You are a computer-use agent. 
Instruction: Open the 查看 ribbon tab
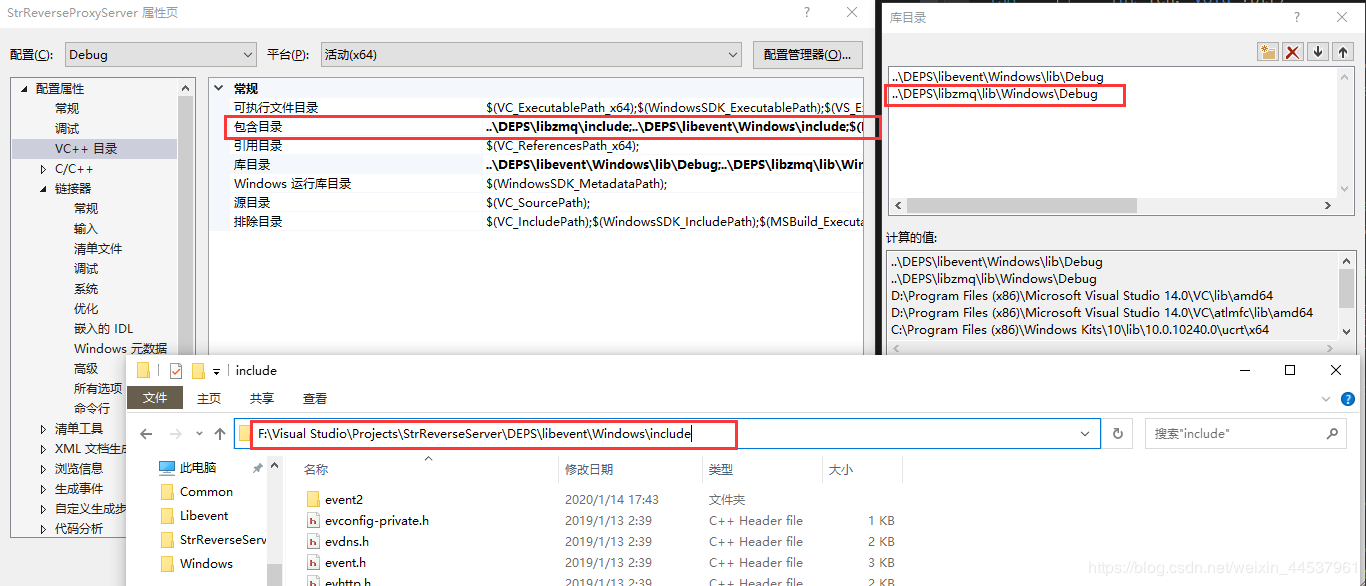point(315,398)
